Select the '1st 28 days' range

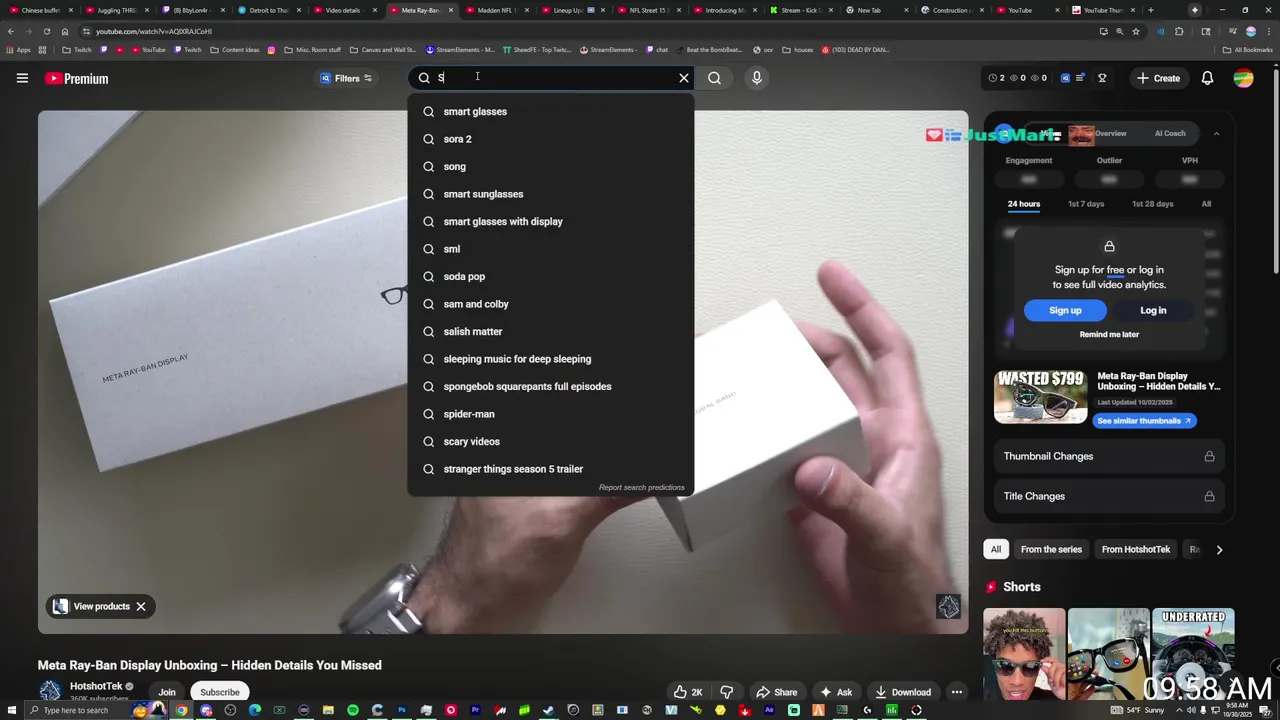click(1153, 204)
